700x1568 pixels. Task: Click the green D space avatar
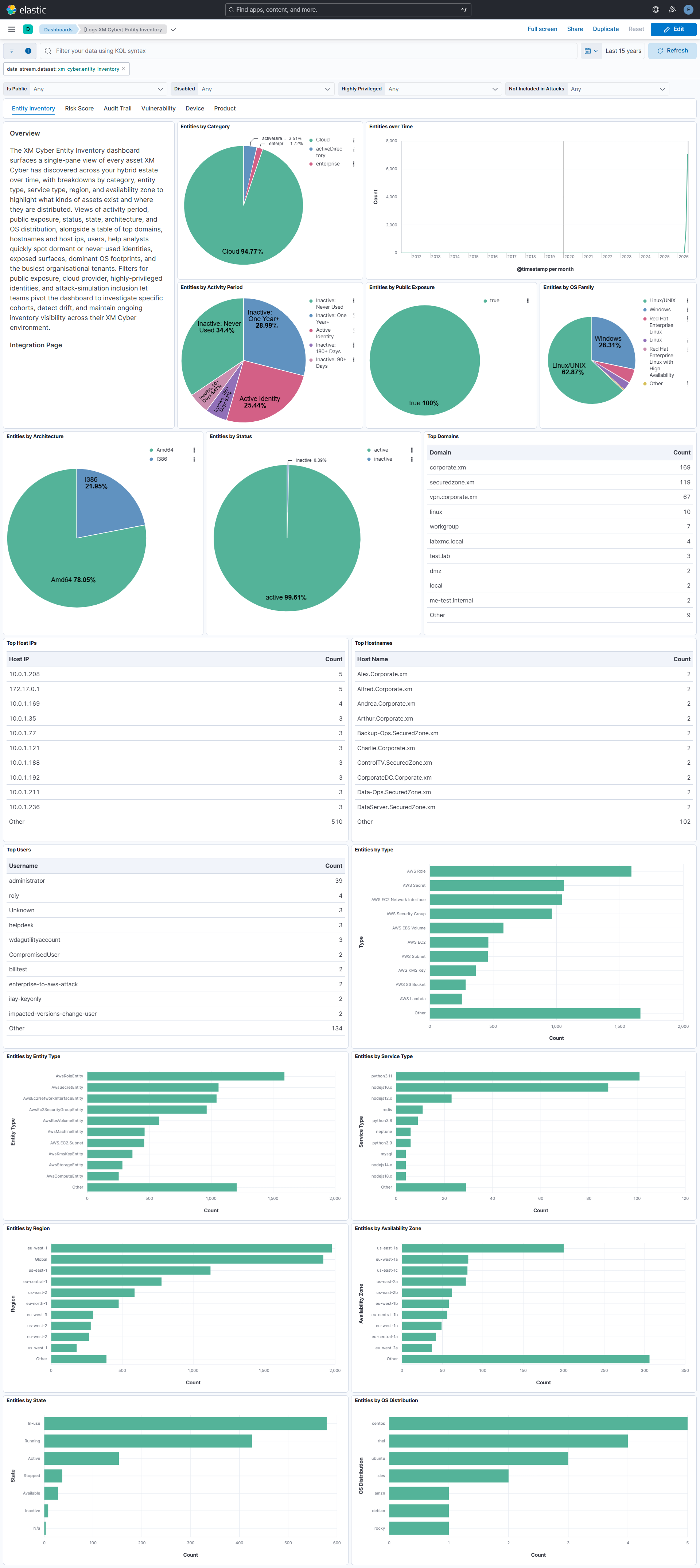tap(28, 29)
